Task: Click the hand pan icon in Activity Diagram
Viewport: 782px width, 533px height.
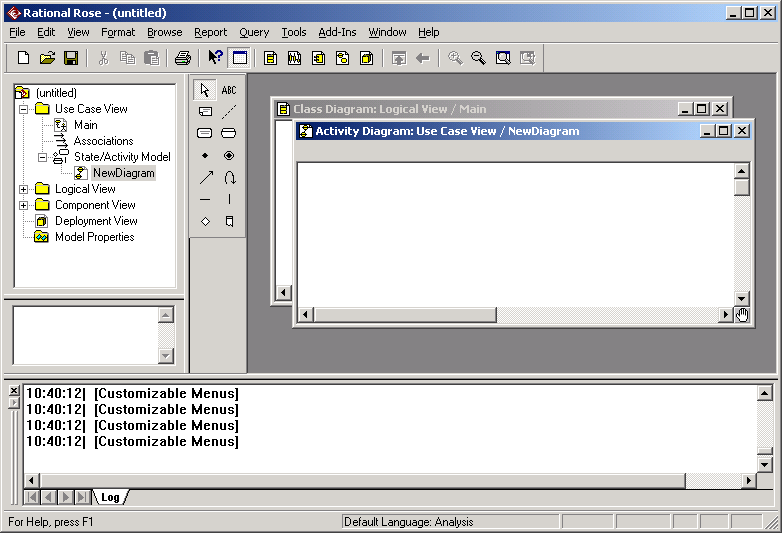Action: click(742, 315)
